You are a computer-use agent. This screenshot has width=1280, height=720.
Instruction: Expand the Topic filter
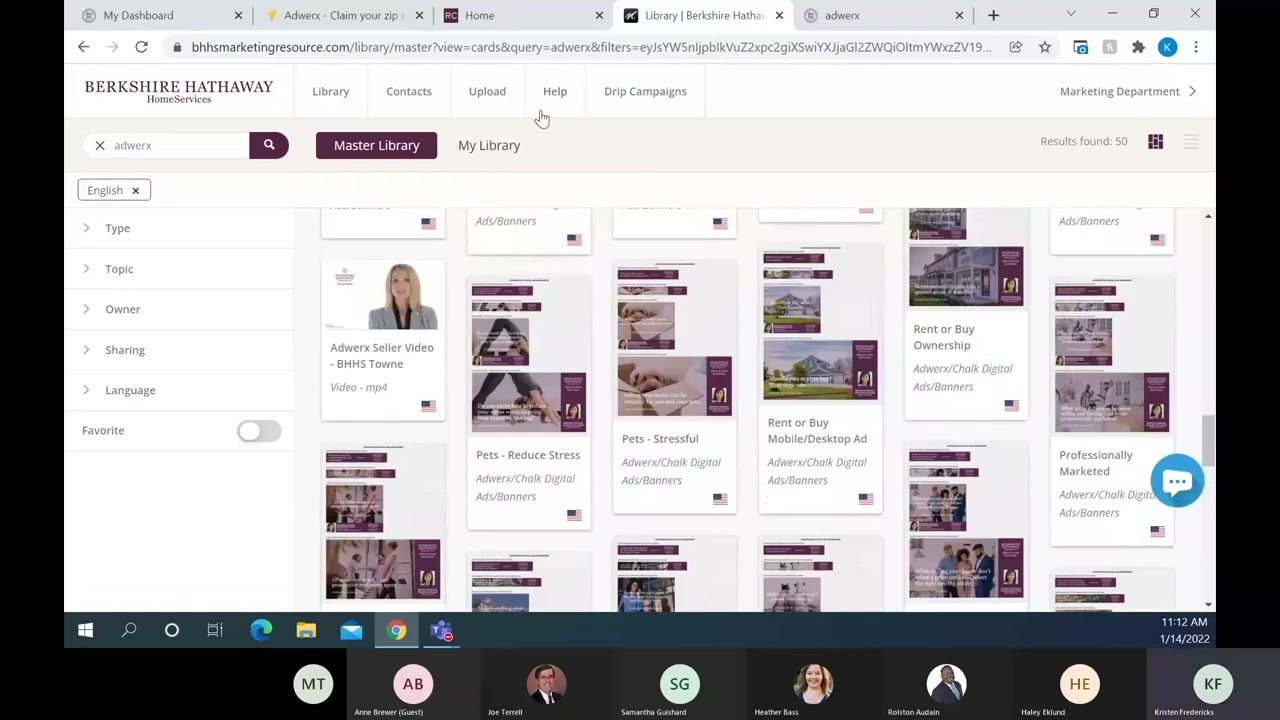119,269
